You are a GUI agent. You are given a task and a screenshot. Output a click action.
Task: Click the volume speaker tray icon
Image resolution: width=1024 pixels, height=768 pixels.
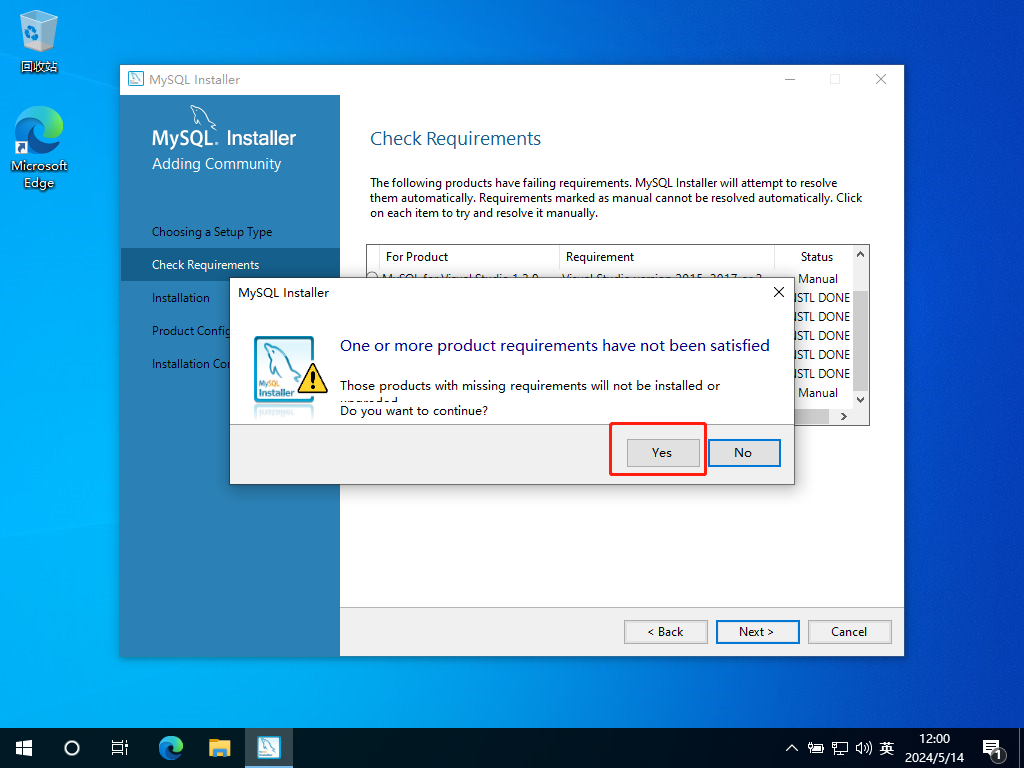[x=863, y=748]
